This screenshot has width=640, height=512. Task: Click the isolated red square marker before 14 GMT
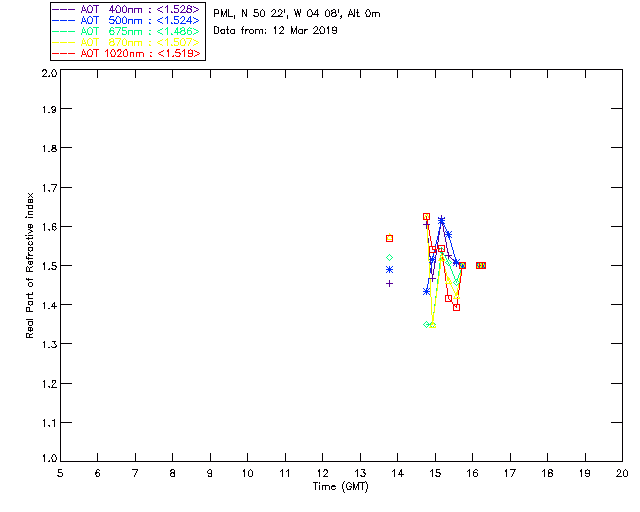[x=389, y=238]
